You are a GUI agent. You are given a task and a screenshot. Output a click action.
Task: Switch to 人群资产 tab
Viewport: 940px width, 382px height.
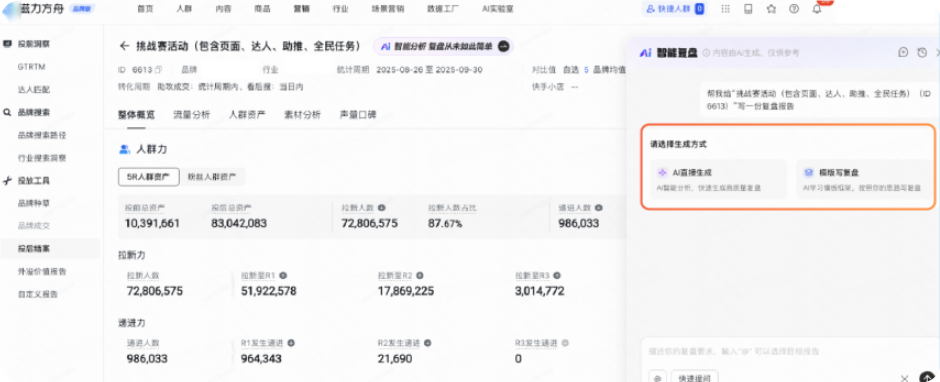click(247, 115)
